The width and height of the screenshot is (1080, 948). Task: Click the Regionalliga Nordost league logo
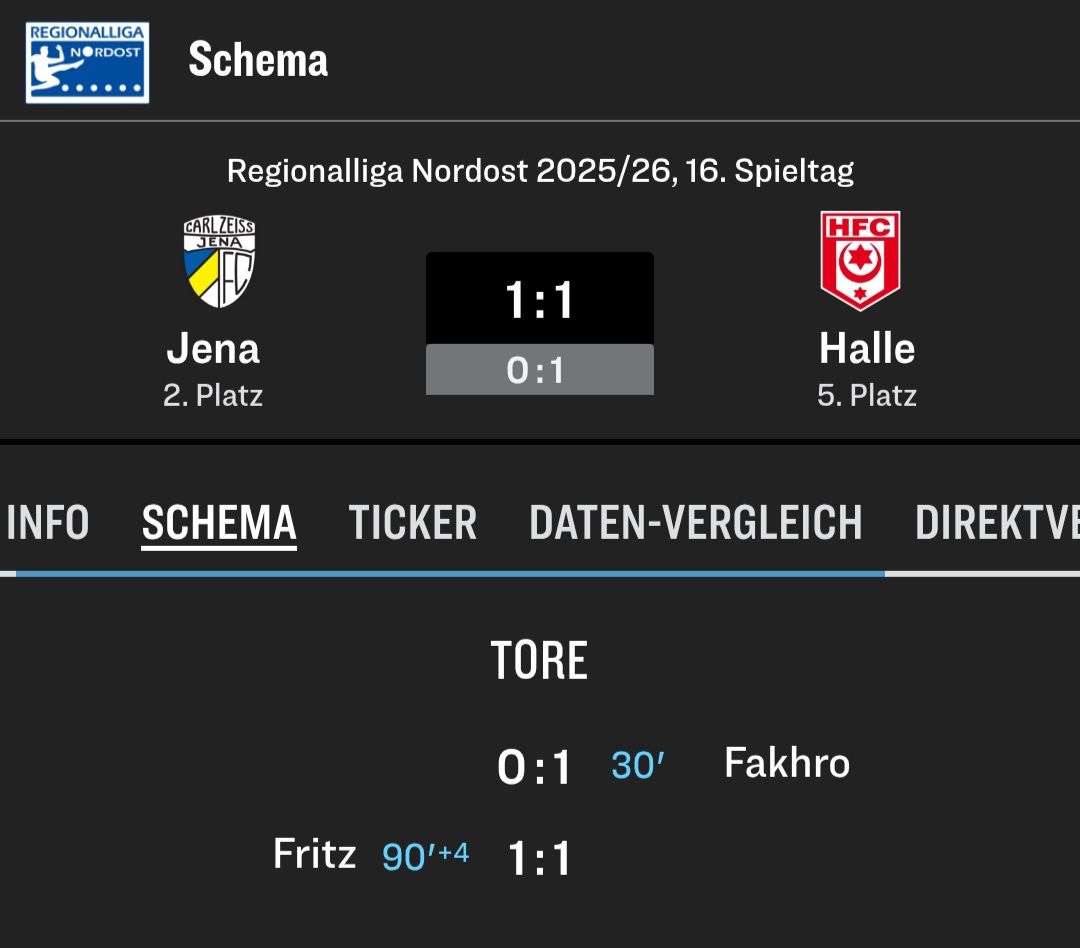coord(87,62)
